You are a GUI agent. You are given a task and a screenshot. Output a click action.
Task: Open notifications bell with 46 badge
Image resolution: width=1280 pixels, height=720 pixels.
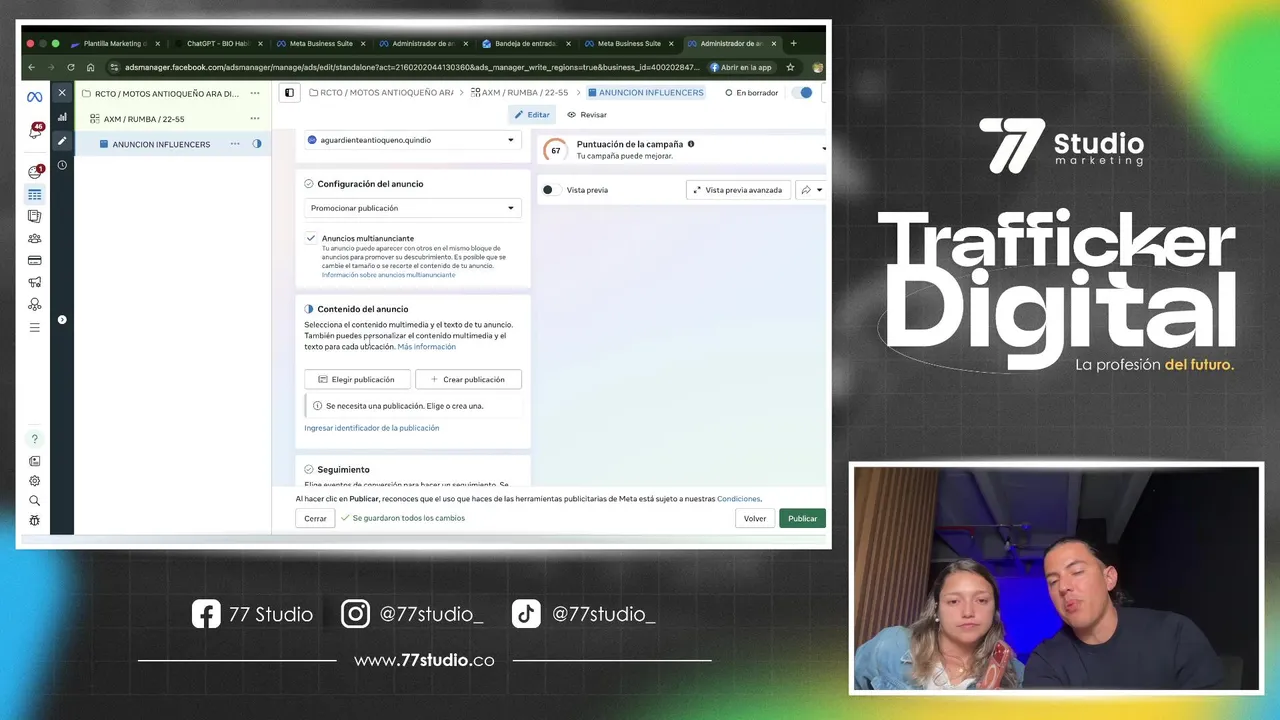(x=35, y=131)
